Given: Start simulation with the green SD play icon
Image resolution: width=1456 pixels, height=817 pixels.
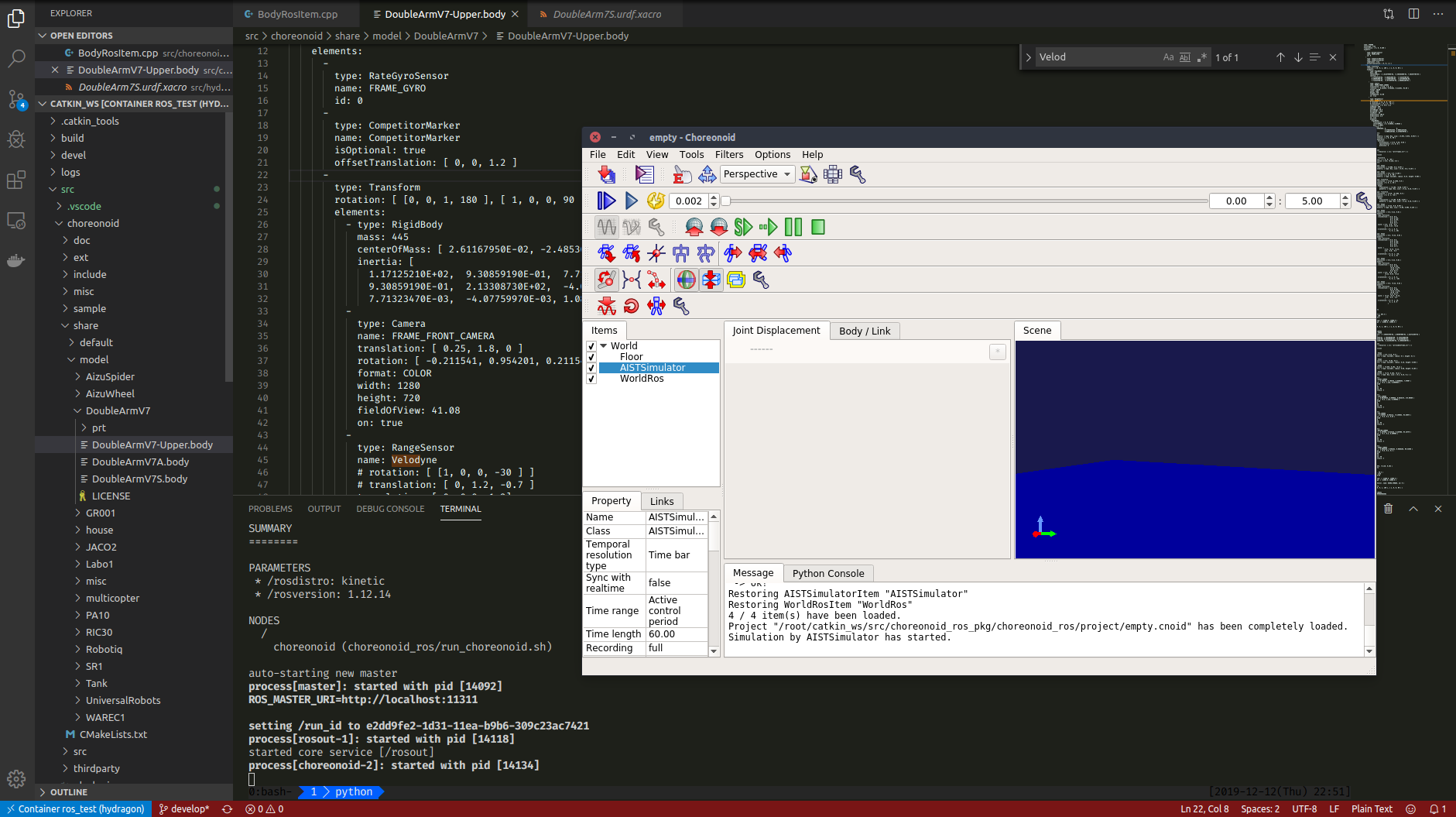Looking at the screenshot, I should click(x=744, y=227).
